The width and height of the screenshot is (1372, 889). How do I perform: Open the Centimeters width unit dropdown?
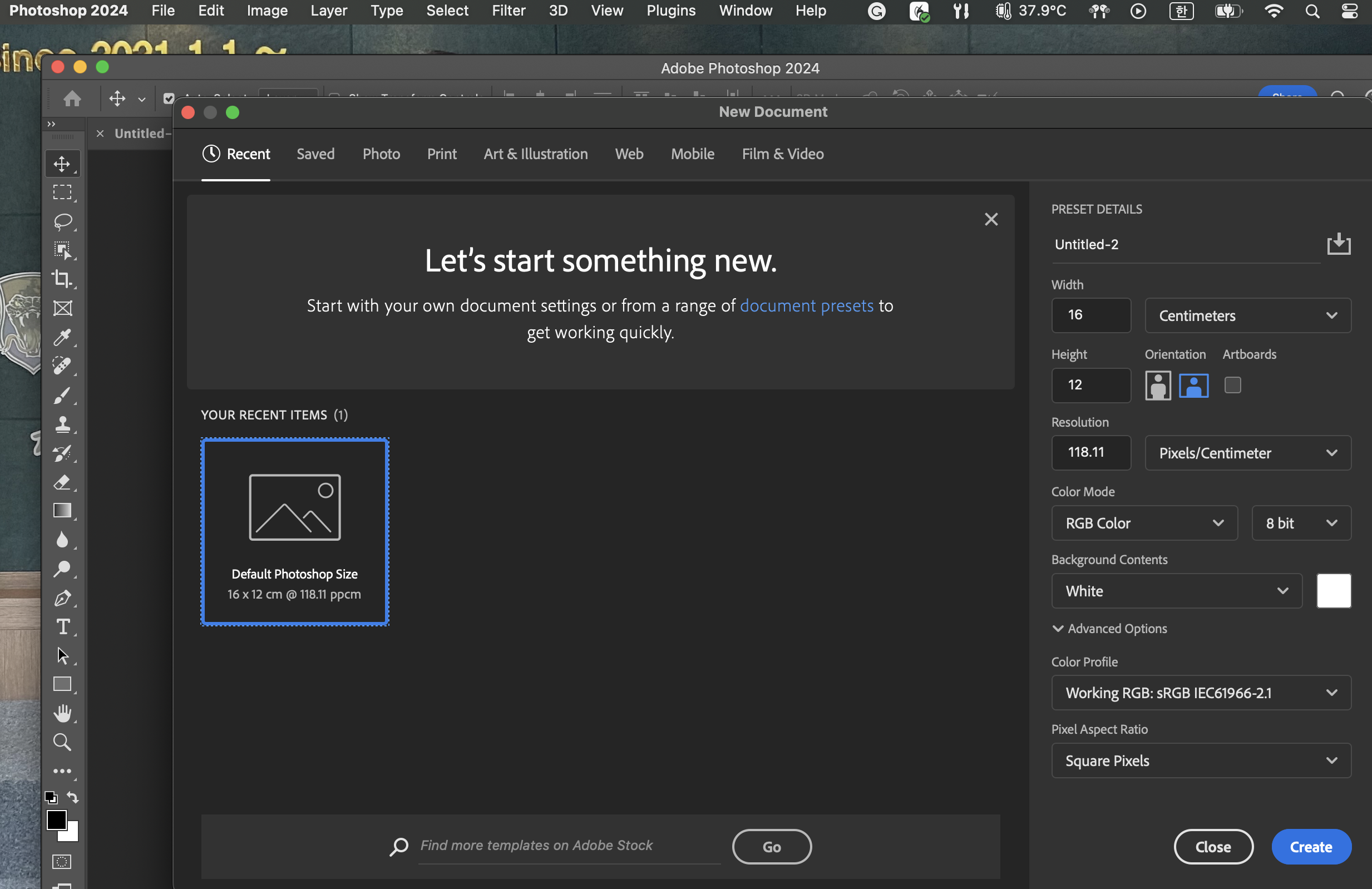point(1247,315)
